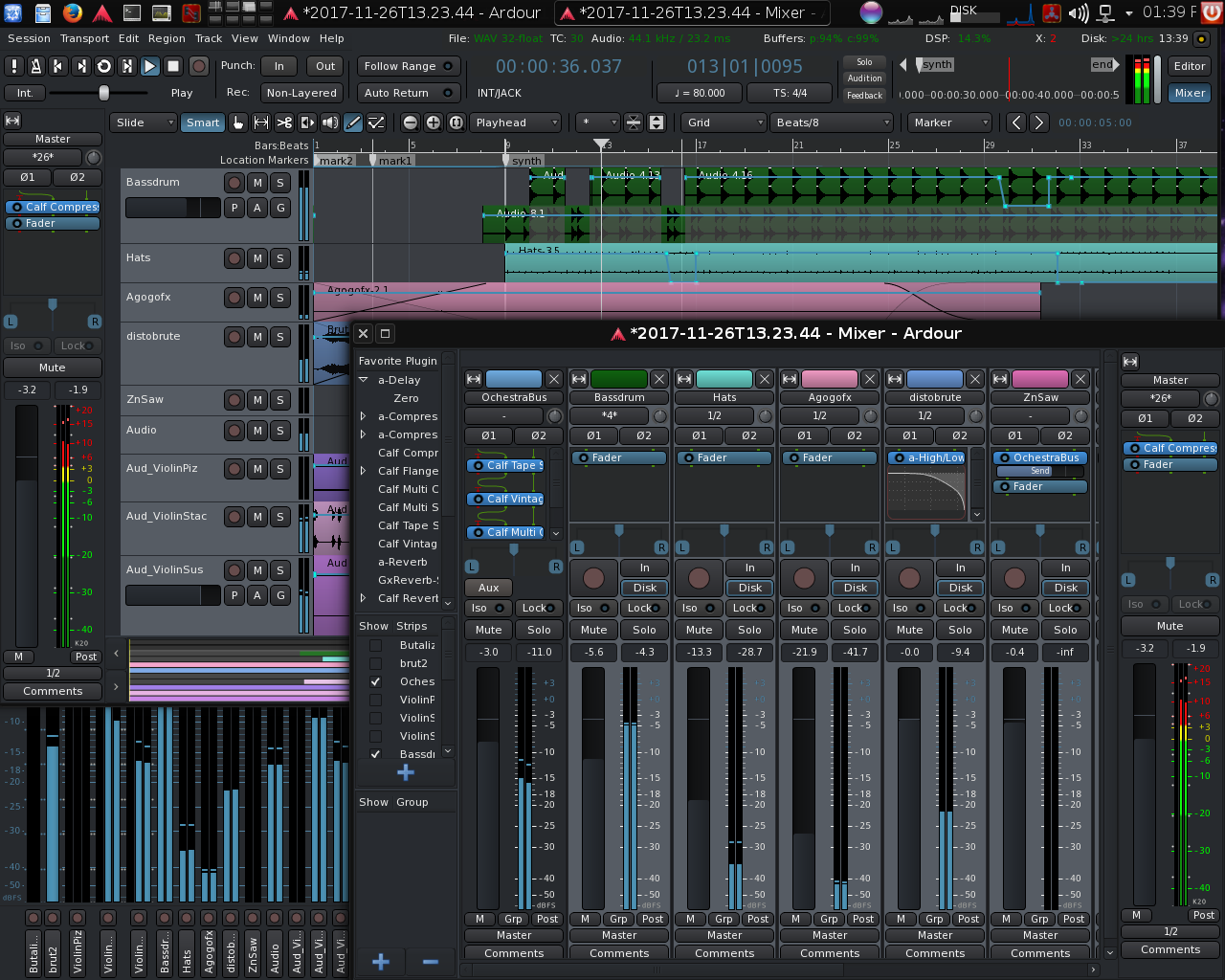The width and height of the screenshot is (1225, 980).
Task: Click the Bassdrum strip green color swatch
Action: (x=619, y=379)
